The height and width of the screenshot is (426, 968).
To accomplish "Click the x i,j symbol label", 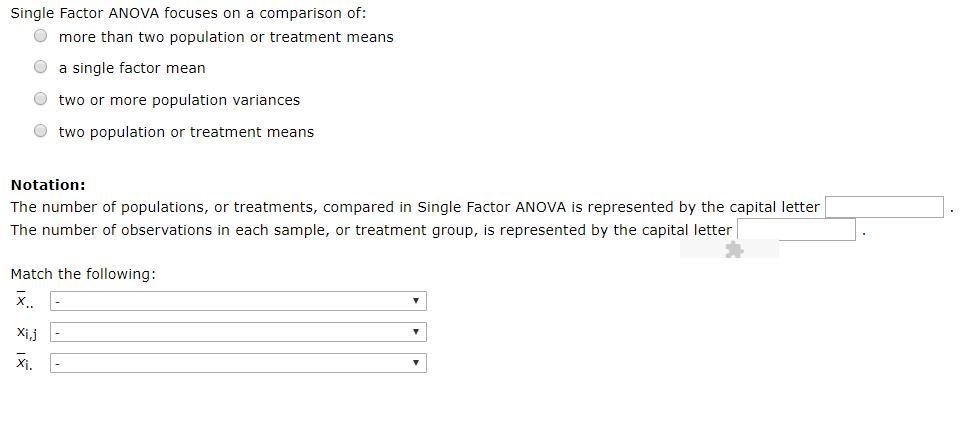I will [26, 332].
